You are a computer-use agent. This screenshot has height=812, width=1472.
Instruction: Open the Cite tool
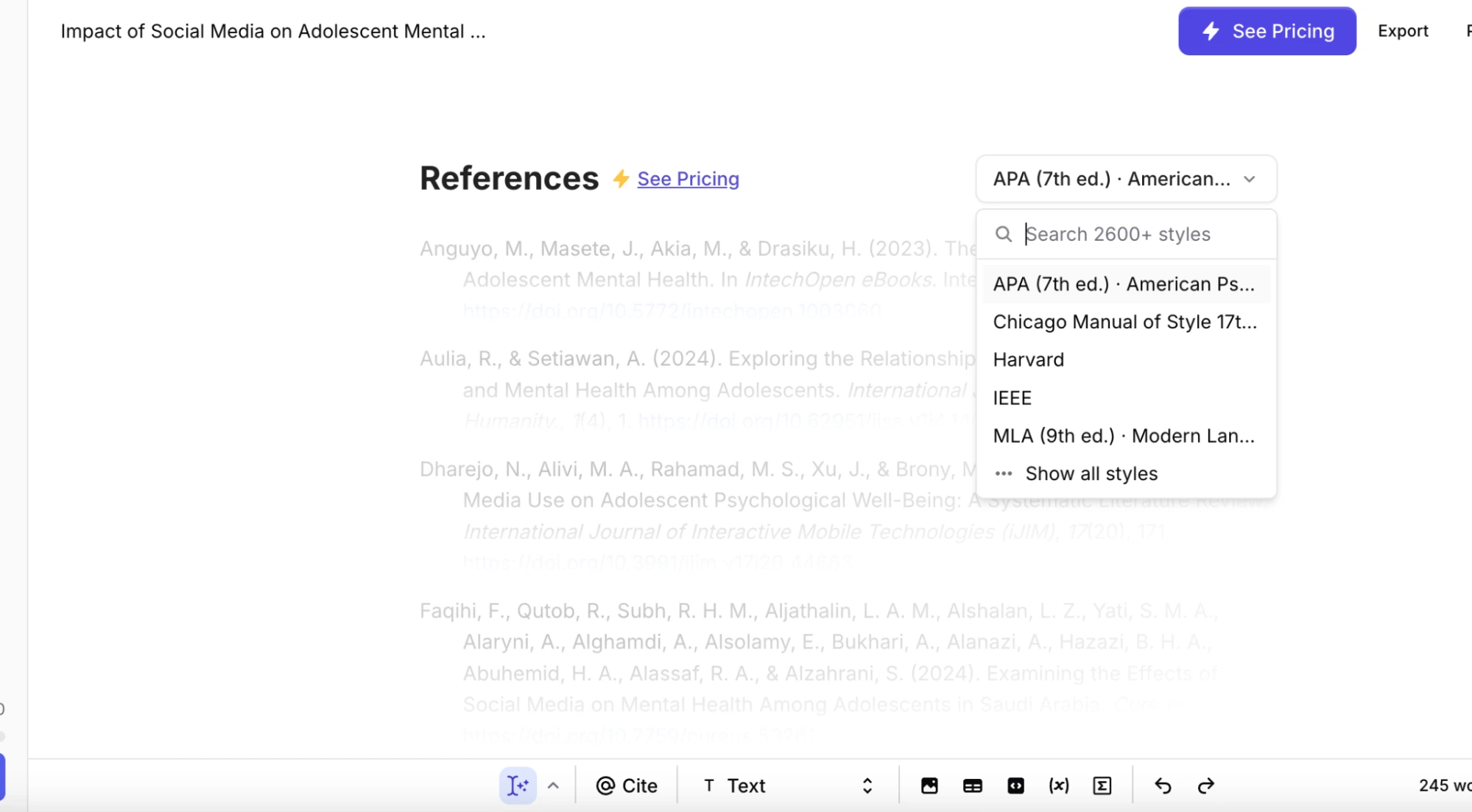point(627,785)
